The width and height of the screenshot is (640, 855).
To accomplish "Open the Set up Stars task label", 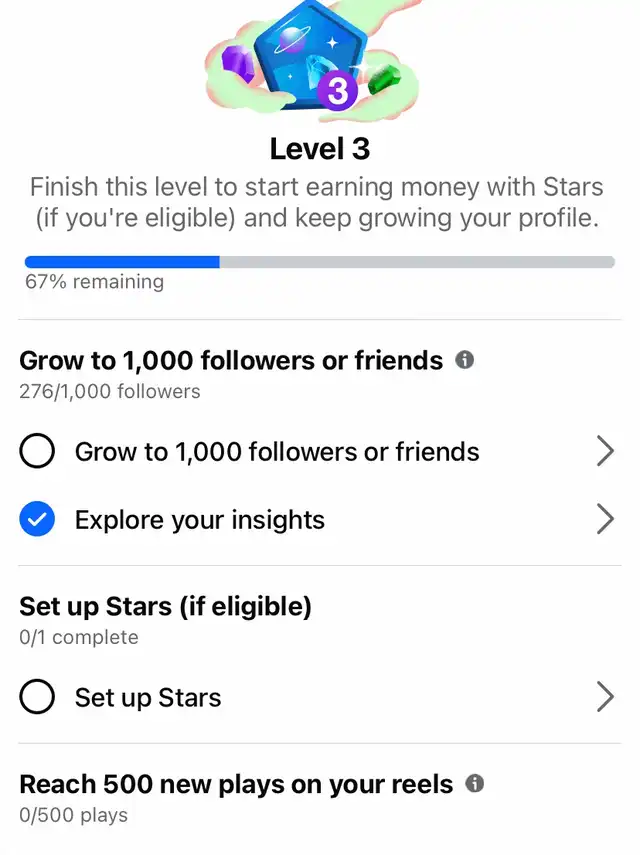I will 148,697.
